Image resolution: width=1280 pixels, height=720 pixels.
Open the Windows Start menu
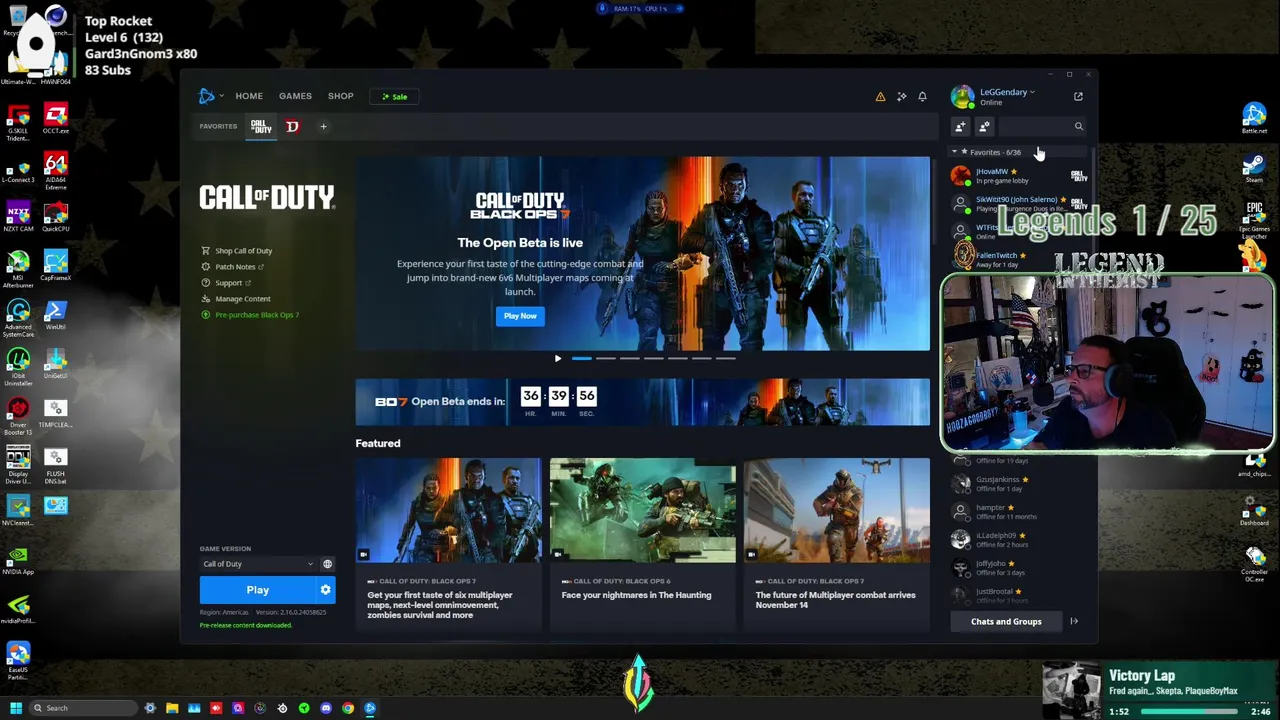click(x=16, y=708)
